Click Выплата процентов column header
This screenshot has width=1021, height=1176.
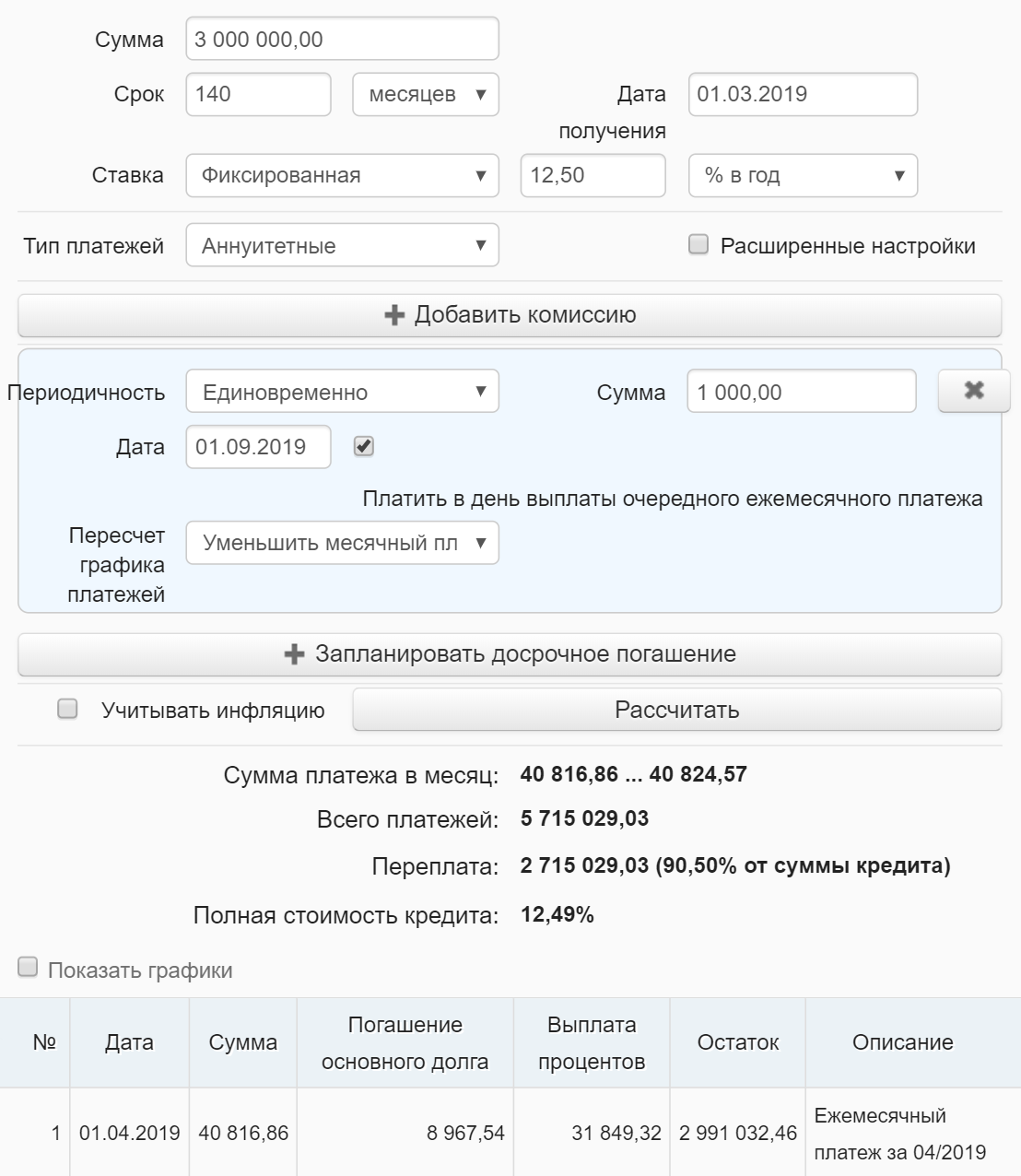(592, 1042)
